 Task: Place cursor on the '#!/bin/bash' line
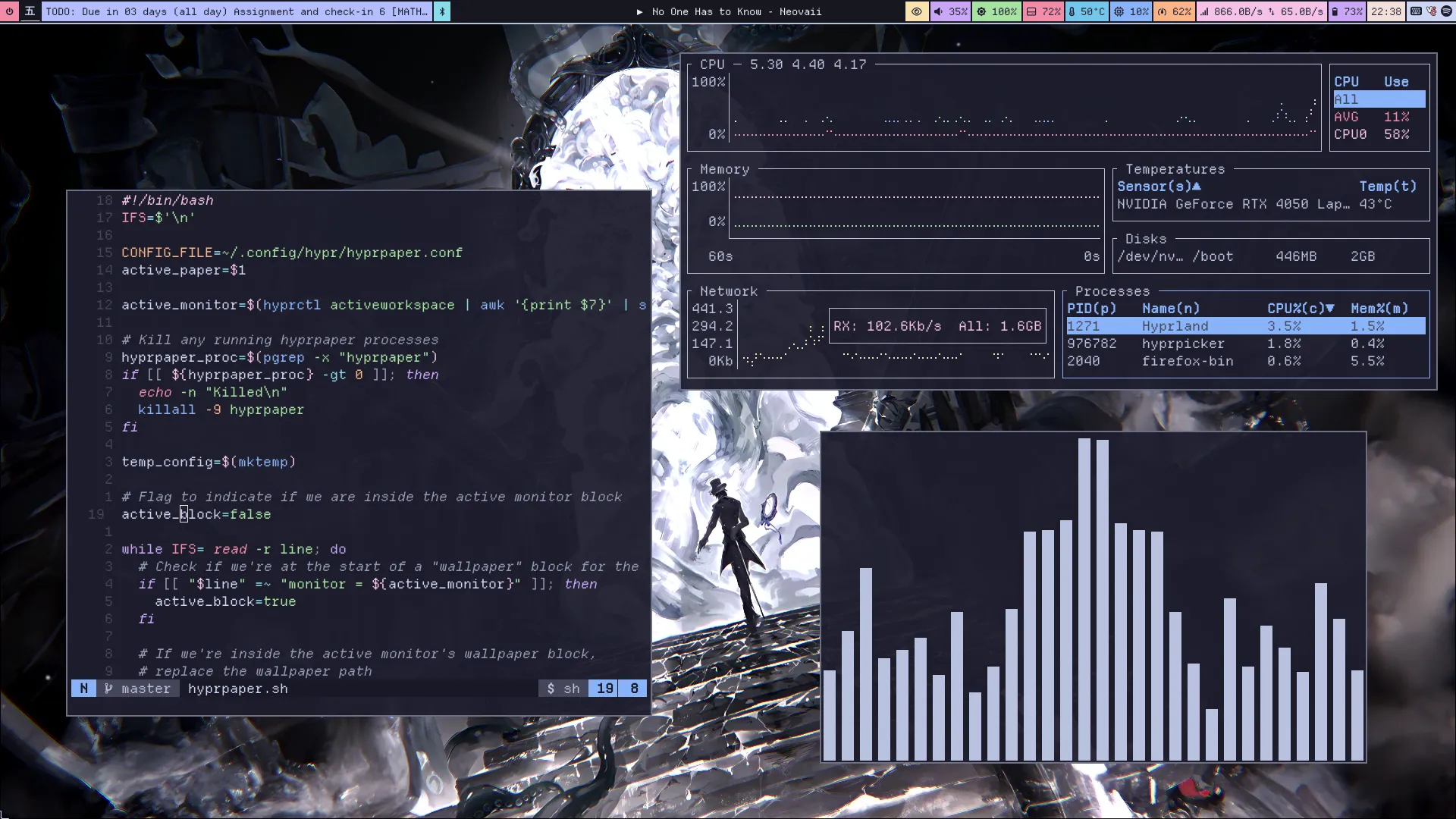click(168, 200)
